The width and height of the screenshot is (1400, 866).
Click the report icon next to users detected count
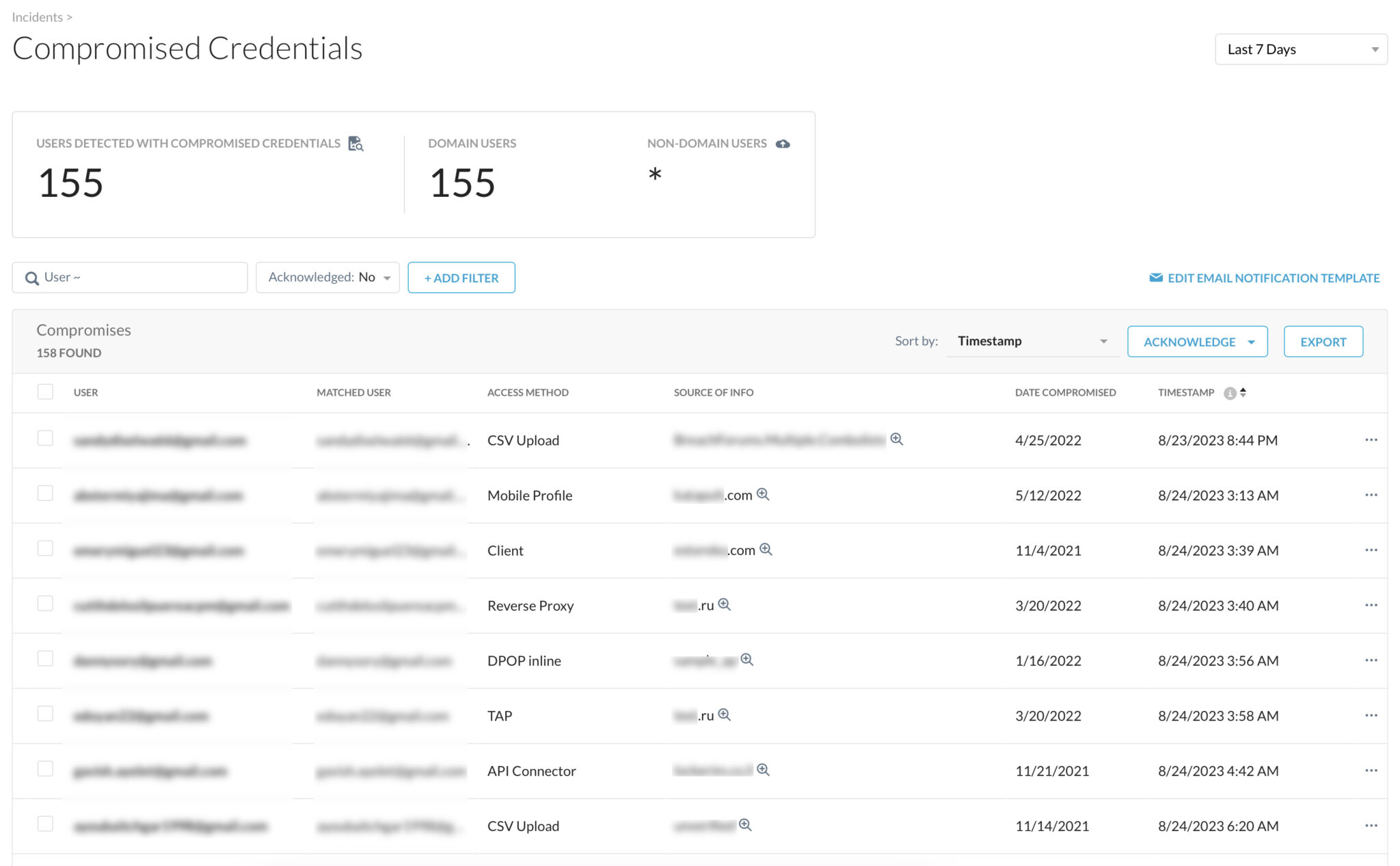point(355,144)
